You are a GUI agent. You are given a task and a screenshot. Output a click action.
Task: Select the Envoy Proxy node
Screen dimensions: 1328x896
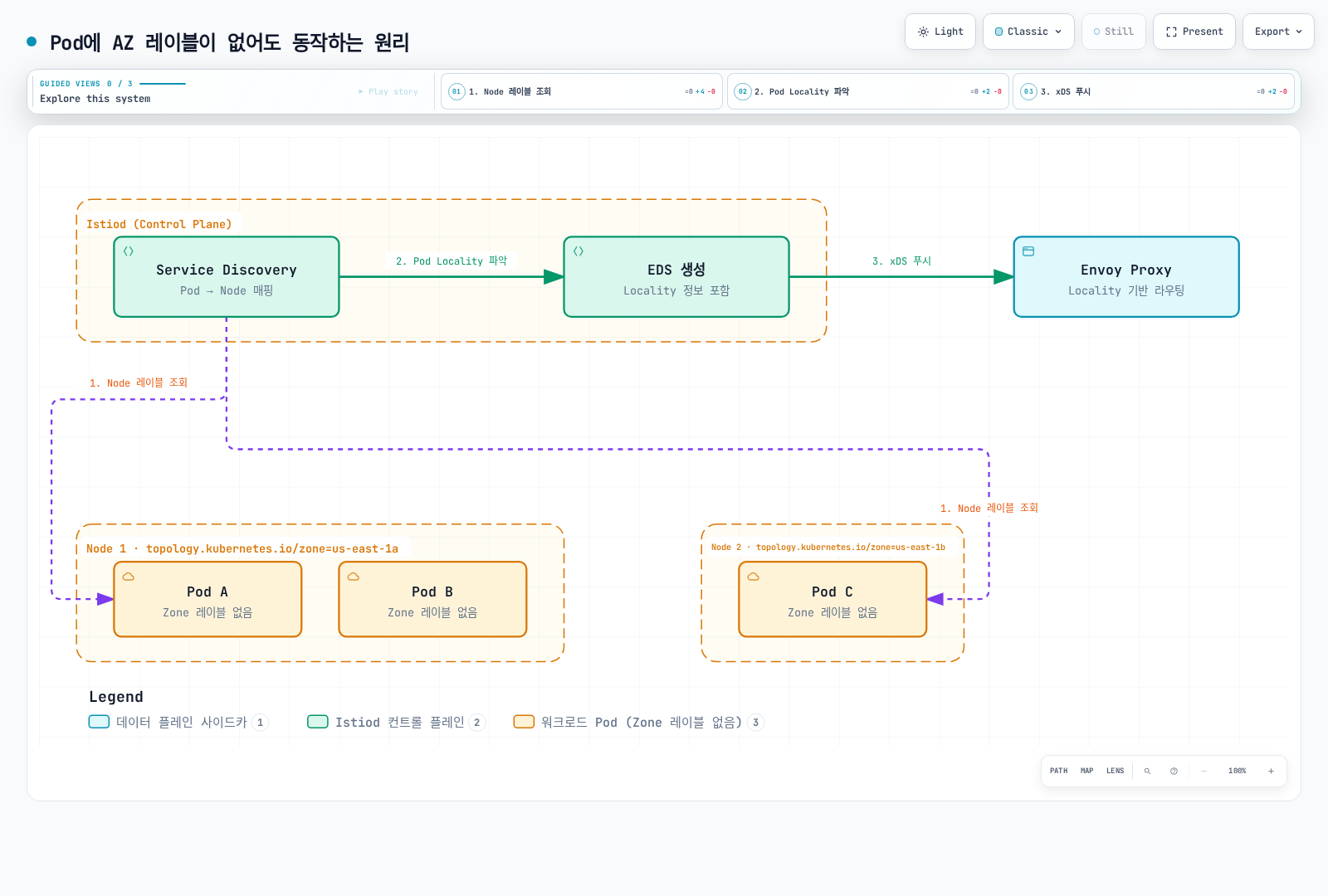click(1126, 277)
